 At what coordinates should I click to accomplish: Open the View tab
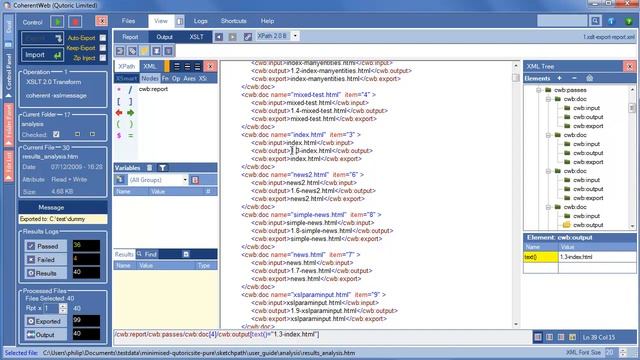pyautogui.click(x=161, y=21)
